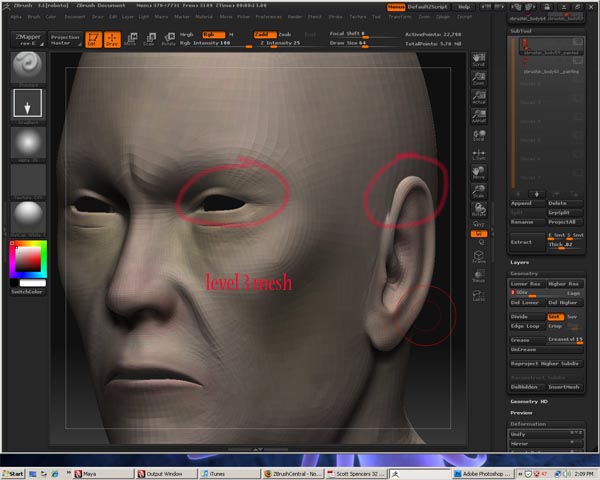The image size is (600, 480).
Task: Click Higher Res subdivision button
Action: coord(565,284)
